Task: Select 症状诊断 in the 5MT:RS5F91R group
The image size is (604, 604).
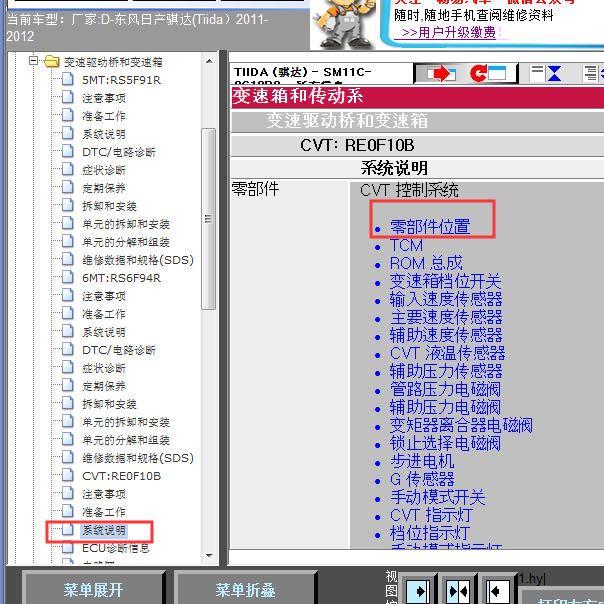Action: pyautogui.click(x=104, y=170)
